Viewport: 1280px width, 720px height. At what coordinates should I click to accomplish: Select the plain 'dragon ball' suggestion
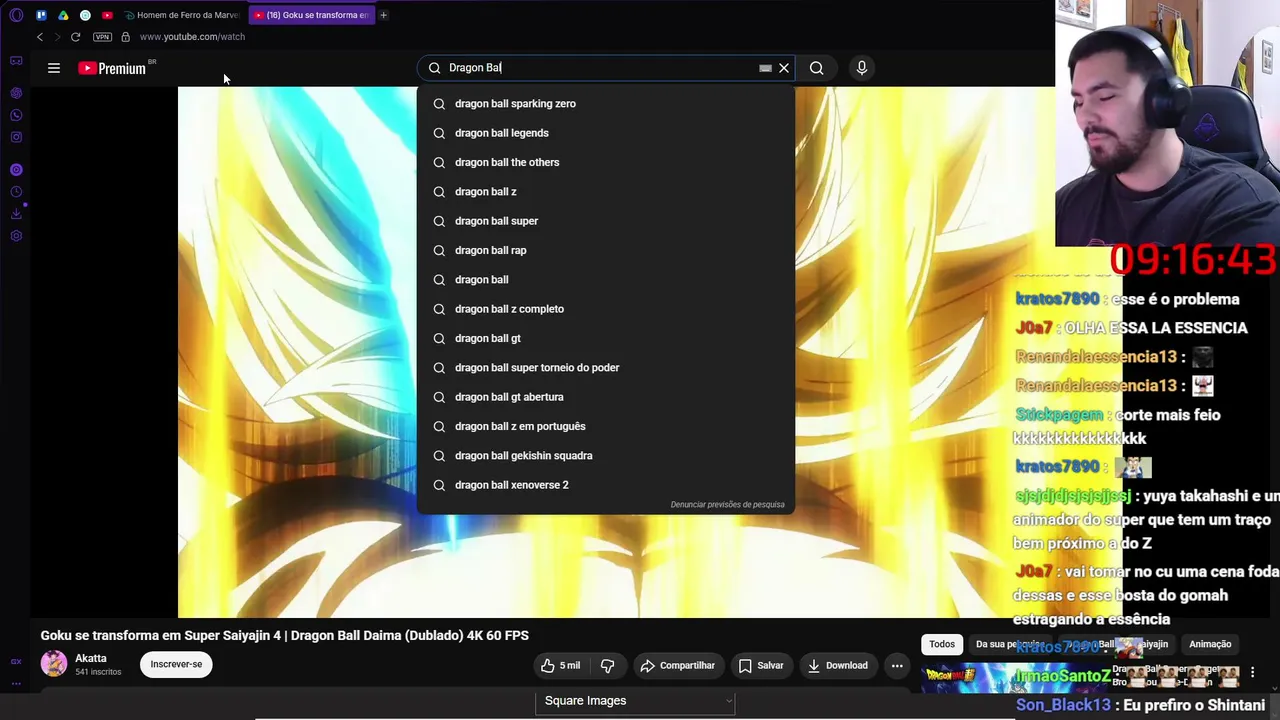tap(606, 280)
